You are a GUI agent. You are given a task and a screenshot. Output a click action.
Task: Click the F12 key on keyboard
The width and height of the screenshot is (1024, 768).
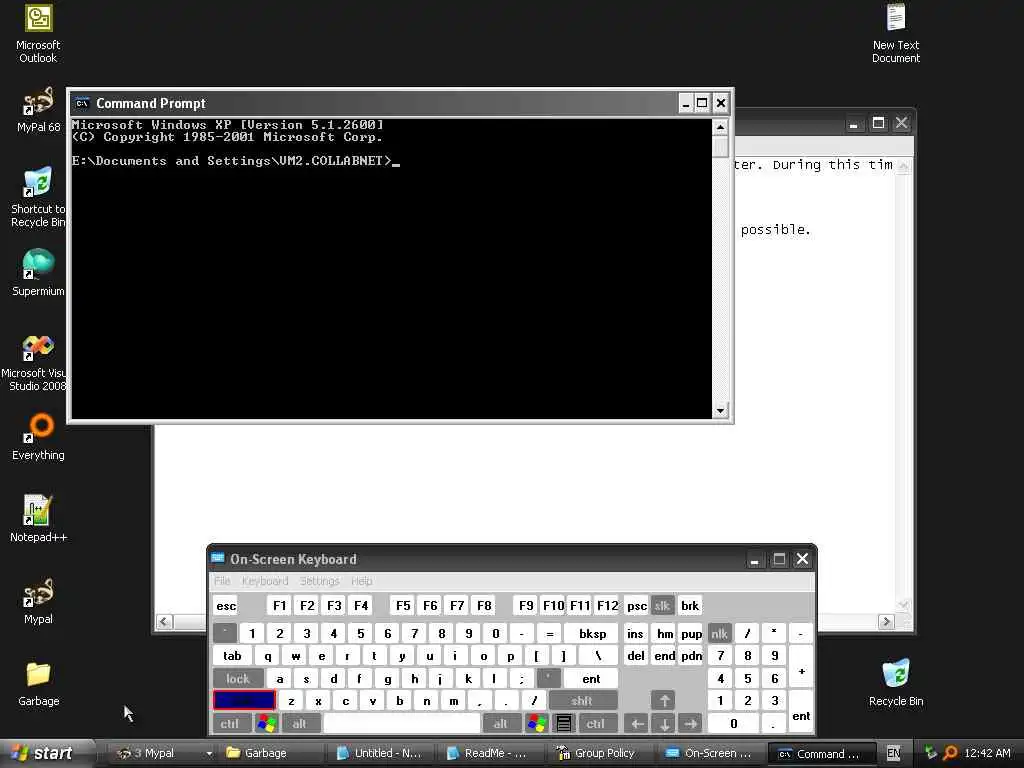[x=607, y=605]
